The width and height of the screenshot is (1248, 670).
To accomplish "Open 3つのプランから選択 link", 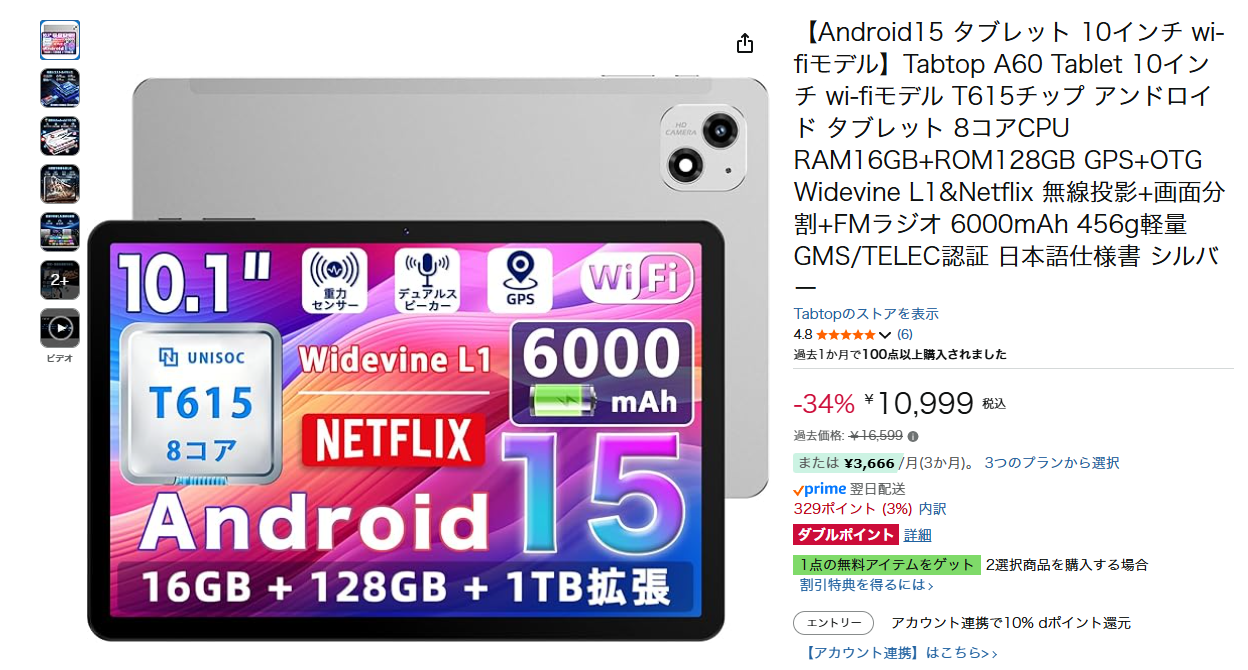I will click(1052, 463).
